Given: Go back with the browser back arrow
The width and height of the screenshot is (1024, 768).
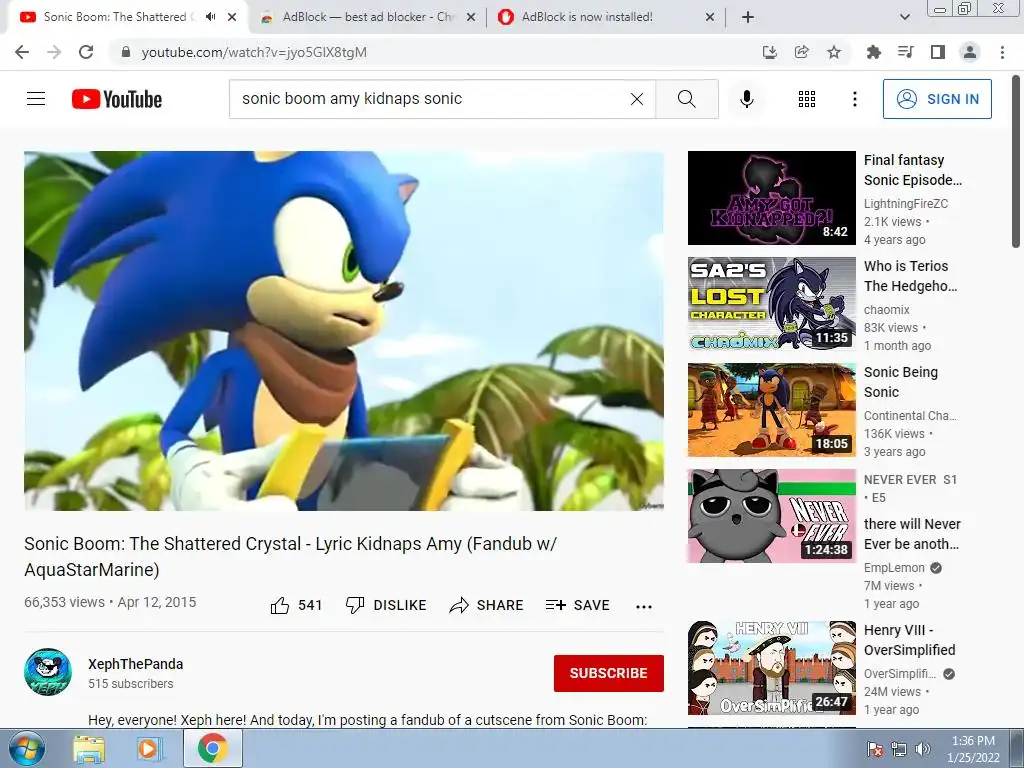Looking at the screenshot, I should point(22,52).
